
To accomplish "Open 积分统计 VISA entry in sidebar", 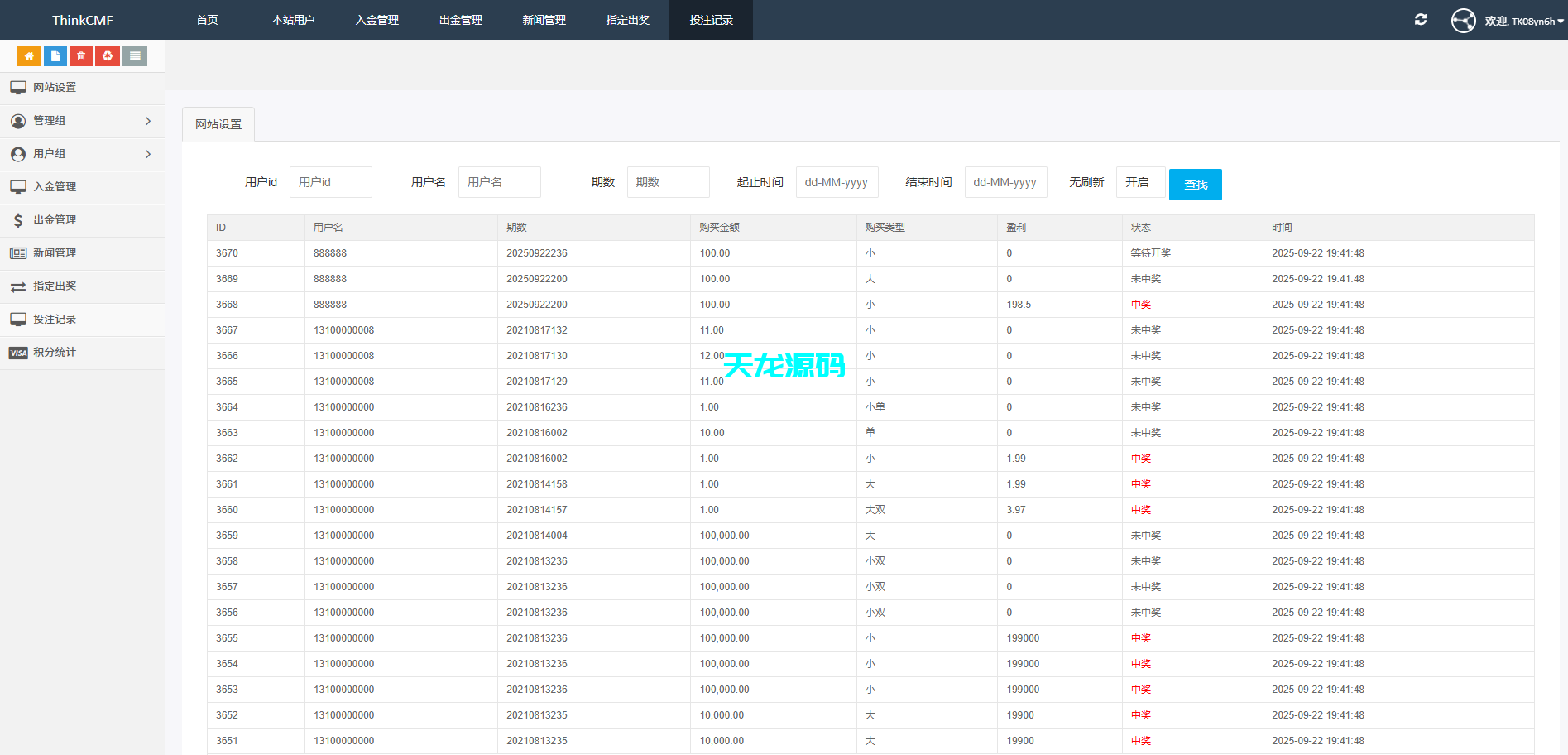I will [55, 352].
